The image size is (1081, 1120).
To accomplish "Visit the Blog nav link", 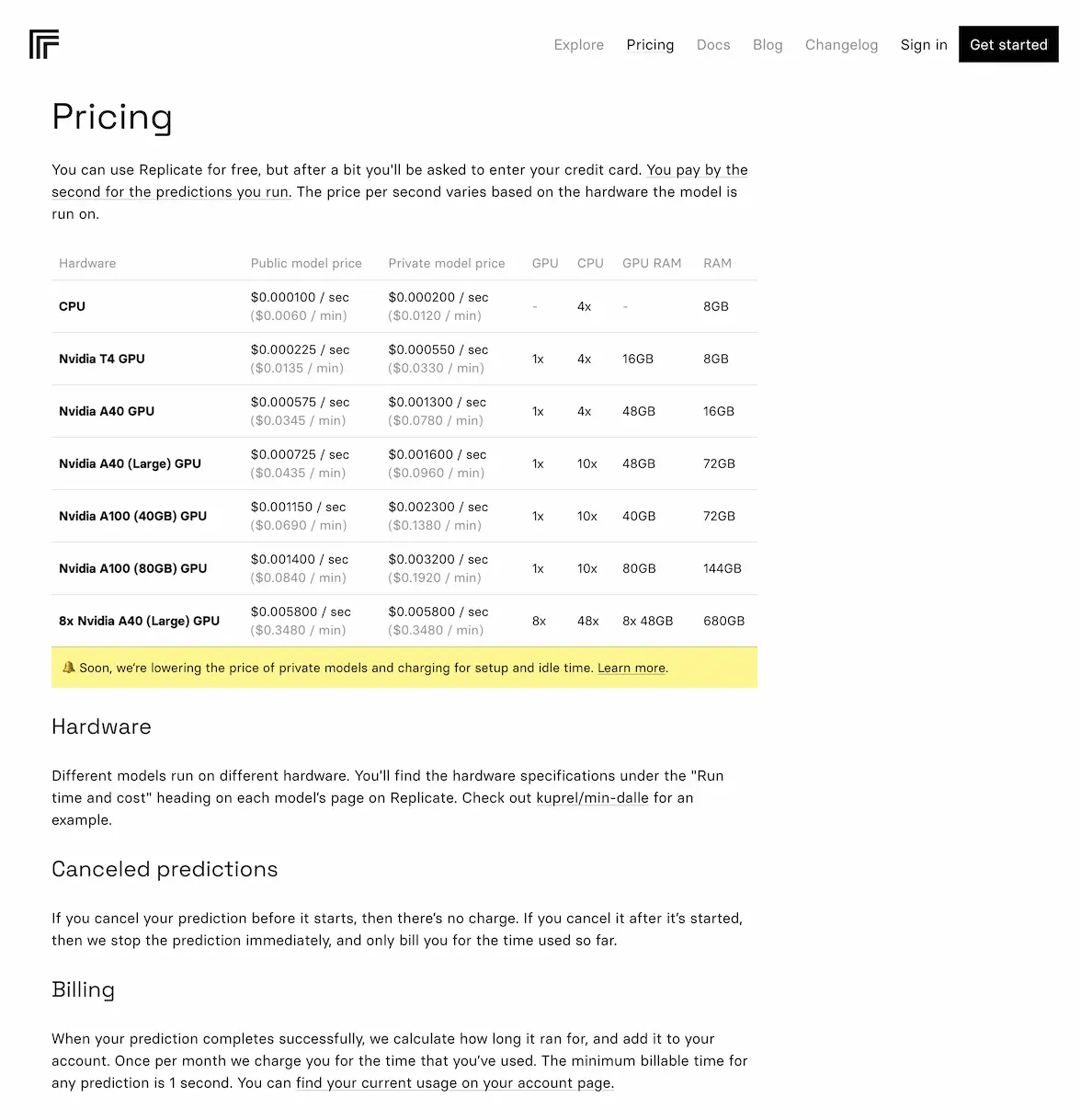I will point(768,45).
